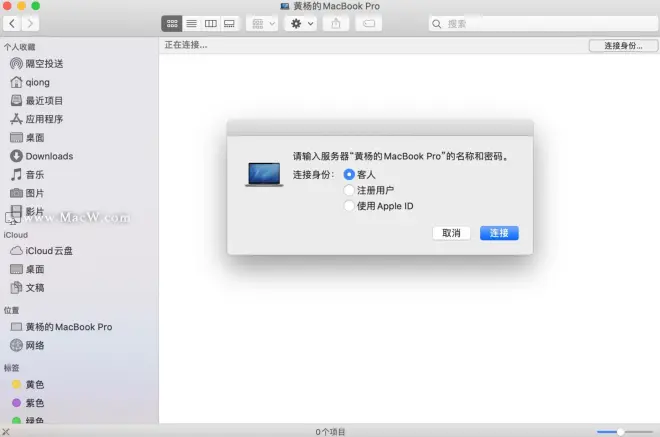Click the 位置 section header
660x437 pixels.
(11, 310)
